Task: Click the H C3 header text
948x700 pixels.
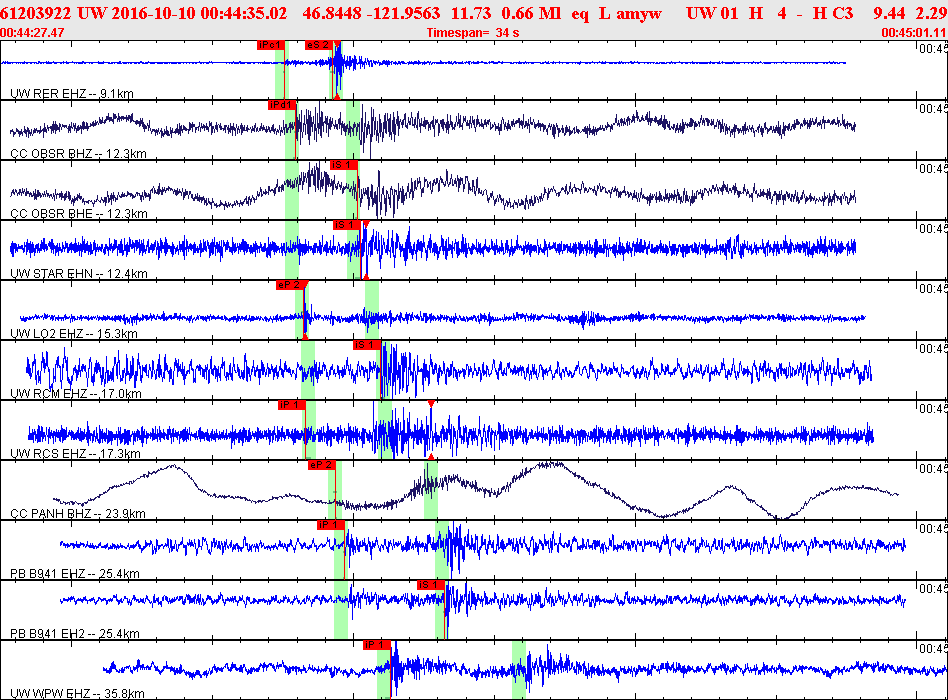Action: 833,13
